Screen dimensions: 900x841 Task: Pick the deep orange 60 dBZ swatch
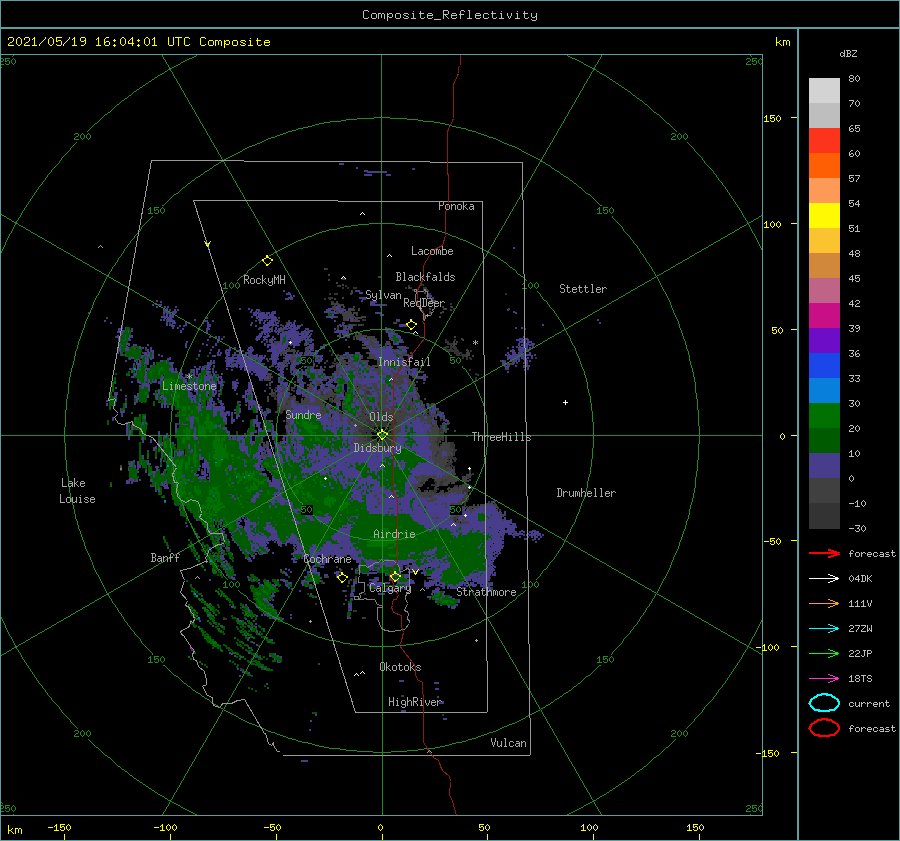pyautogui.click(x=824, y=165)
